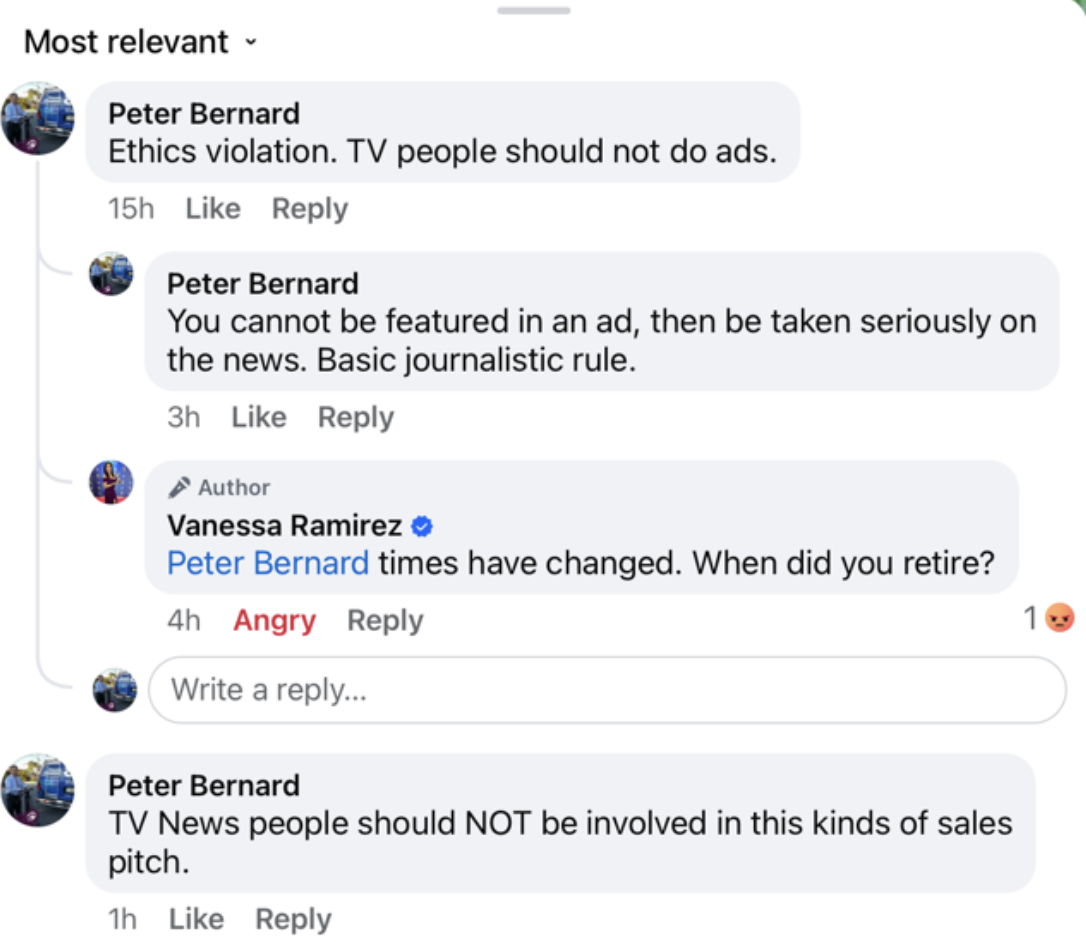Open the tagged Peter Bernard mention link
The image size is (1086, 942).
pos(268,563)
